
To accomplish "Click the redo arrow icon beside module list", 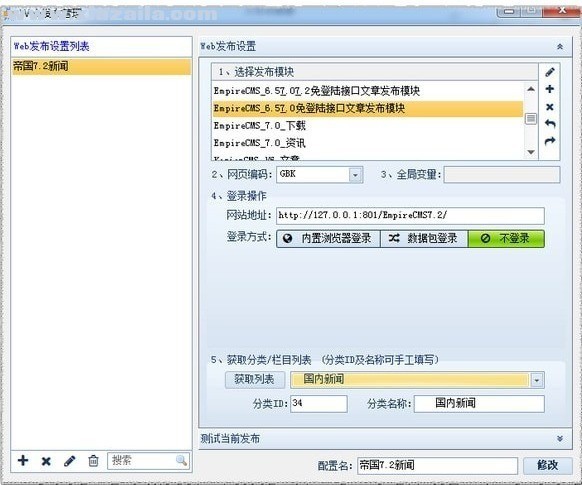I will [550, 141].
